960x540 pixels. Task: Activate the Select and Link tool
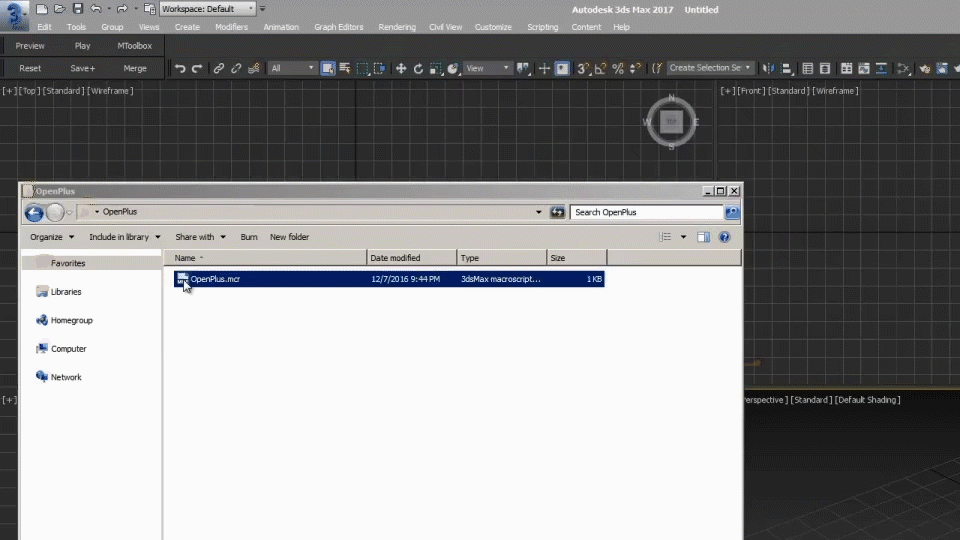219,69
